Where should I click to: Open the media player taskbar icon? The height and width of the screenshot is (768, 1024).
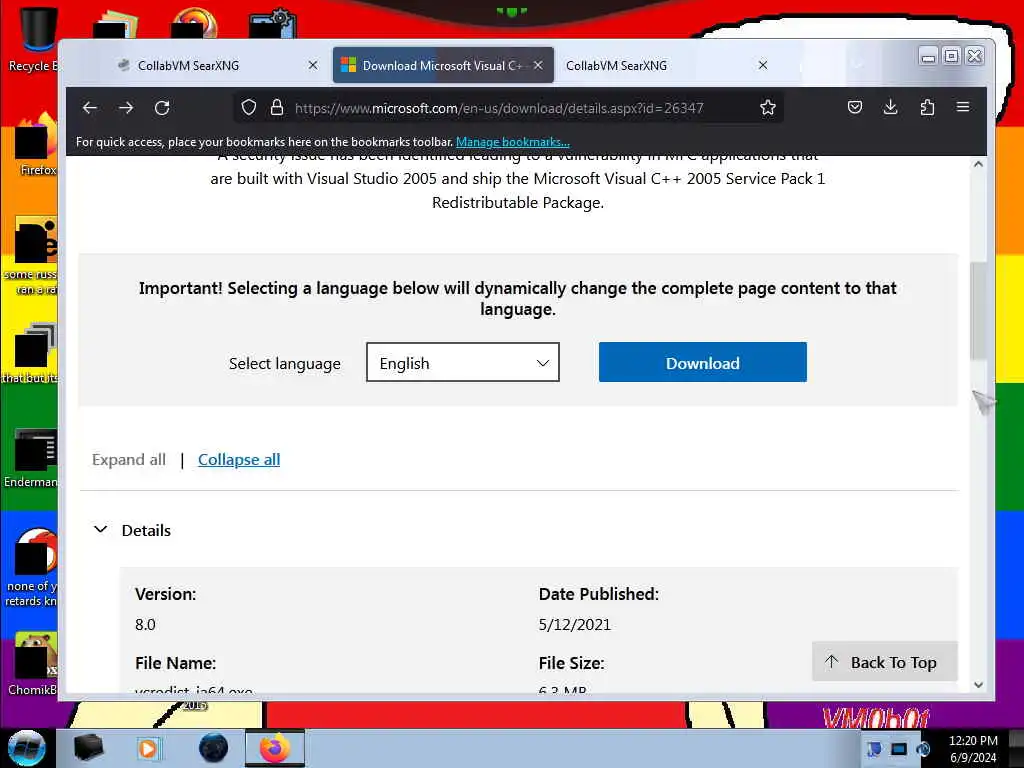click(x=148, y=748)
